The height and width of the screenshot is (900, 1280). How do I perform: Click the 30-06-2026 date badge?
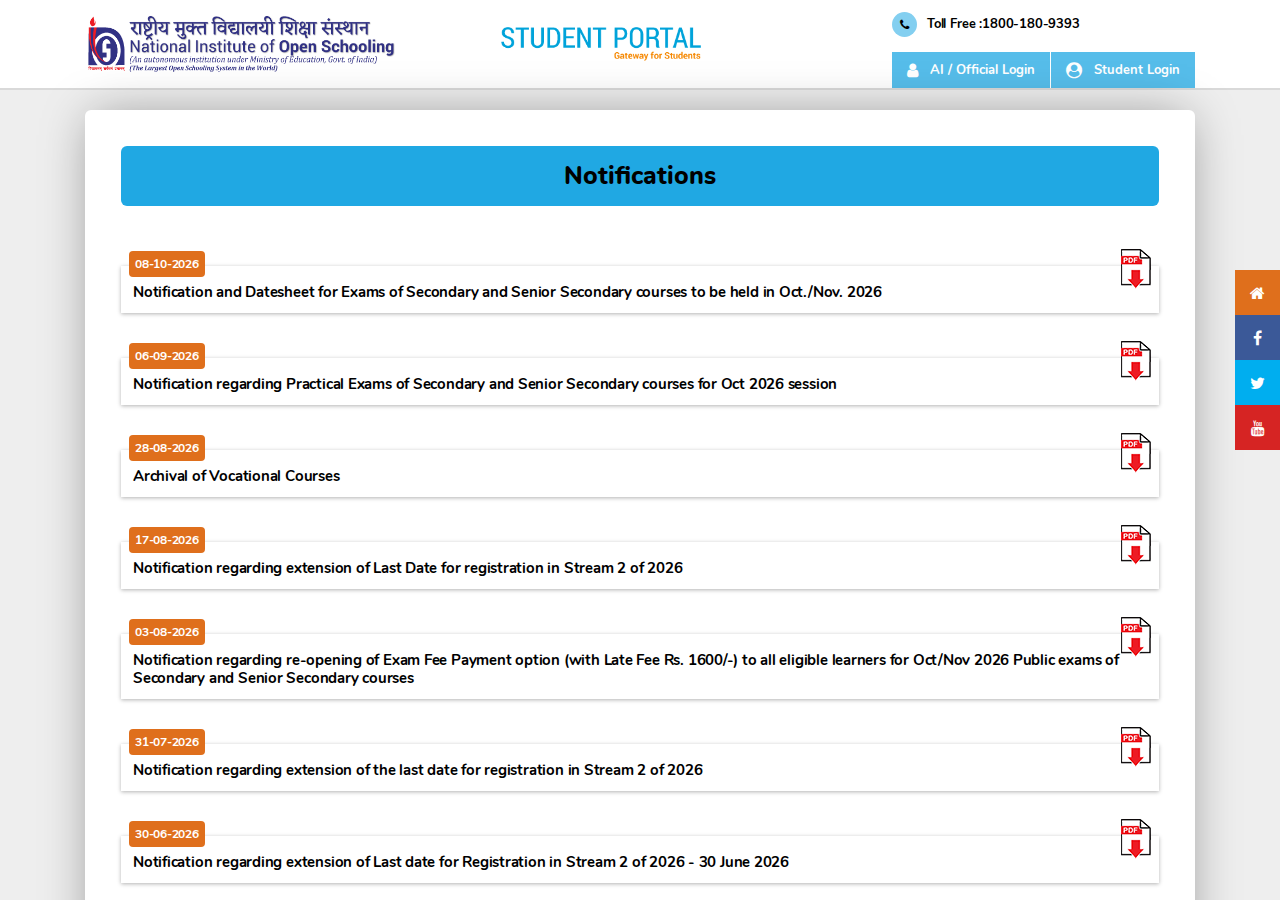(167, 834)
